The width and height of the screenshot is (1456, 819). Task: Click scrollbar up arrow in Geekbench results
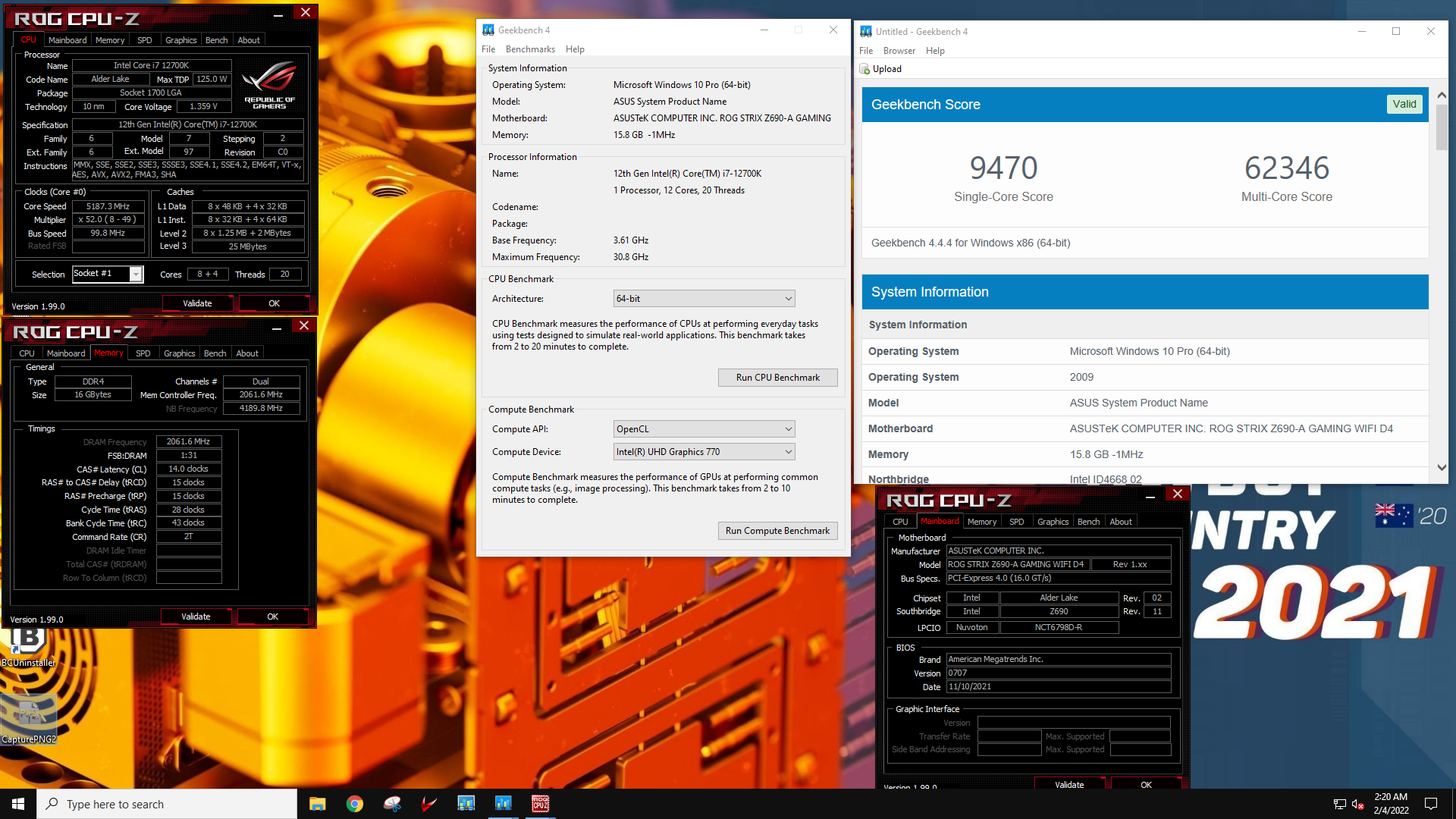pyautogui.click(x=1442, y=96)
